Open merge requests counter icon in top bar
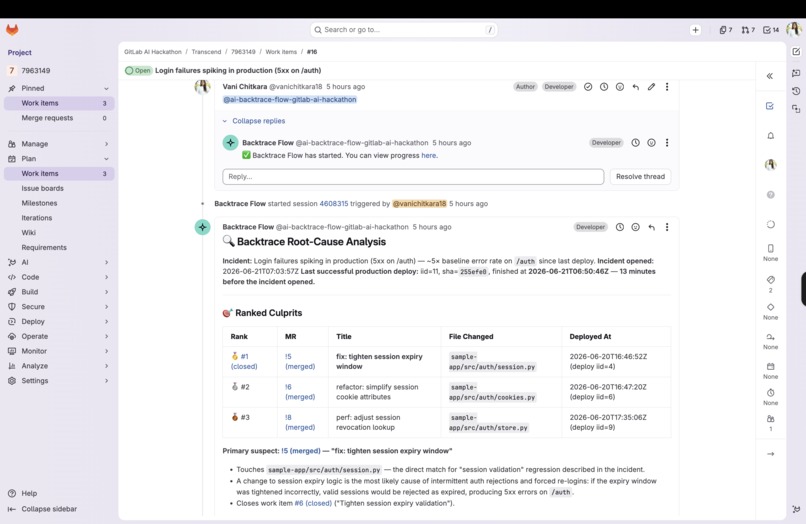The image size is (806, 524). (748, 30)
